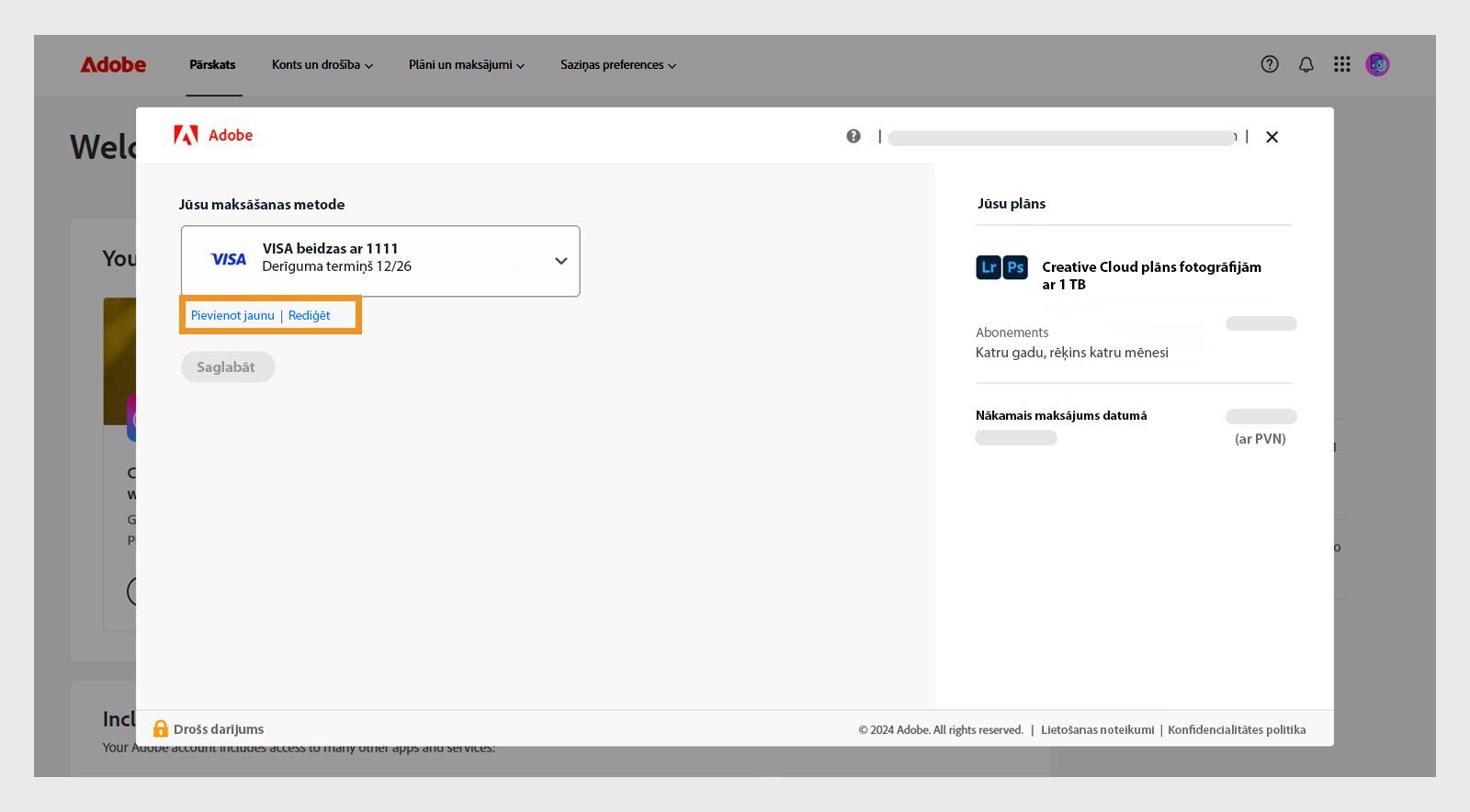Click the Pievienot jaunu link
Screen dimensions: 1470x812
(x=232, y=315)
